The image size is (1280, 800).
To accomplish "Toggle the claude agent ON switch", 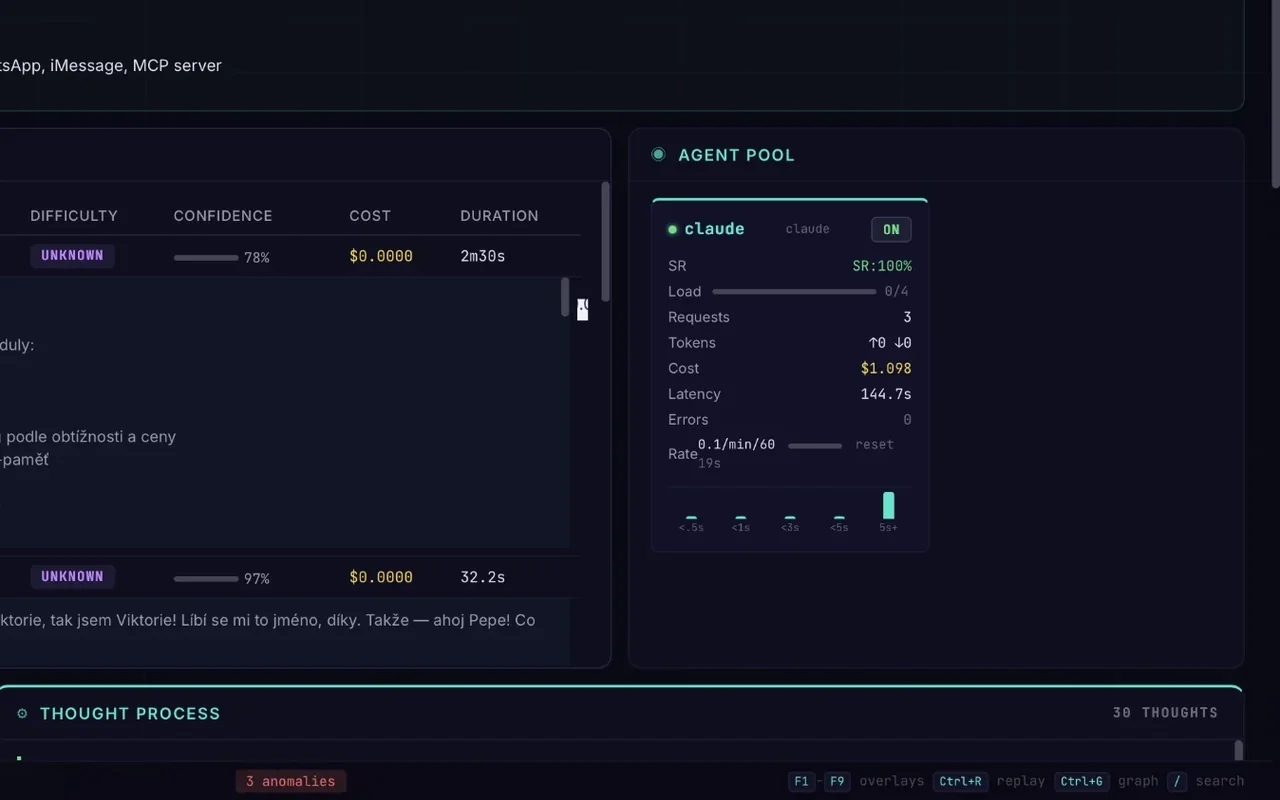I will pos(891,229).
